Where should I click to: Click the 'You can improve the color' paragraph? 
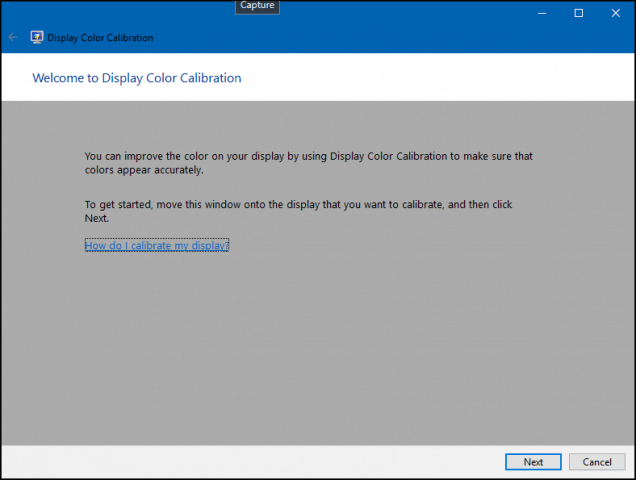[x=308, y=163]
